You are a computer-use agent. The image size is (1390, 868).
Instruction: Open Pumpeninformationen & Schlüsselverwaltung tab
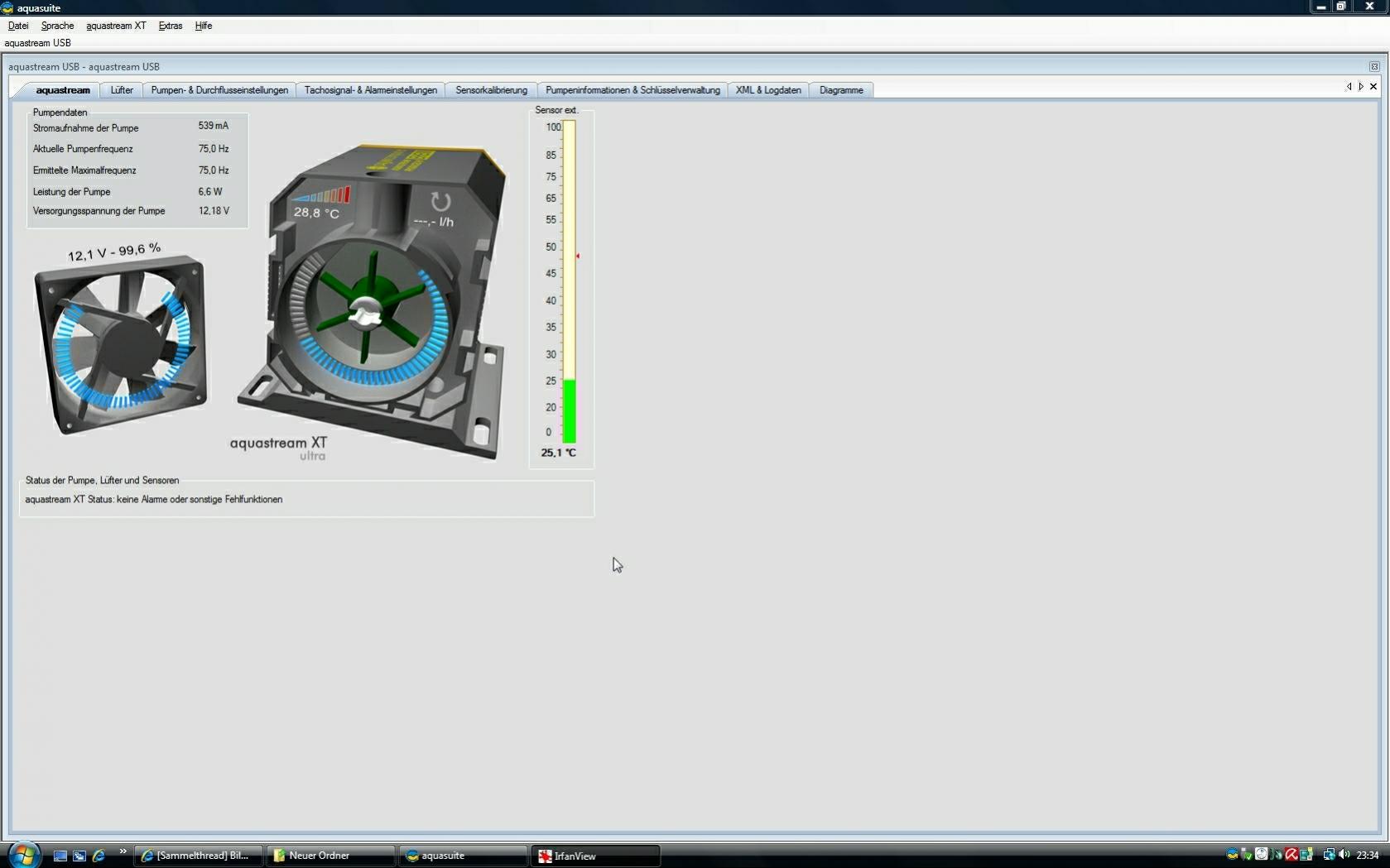[632, 90]
